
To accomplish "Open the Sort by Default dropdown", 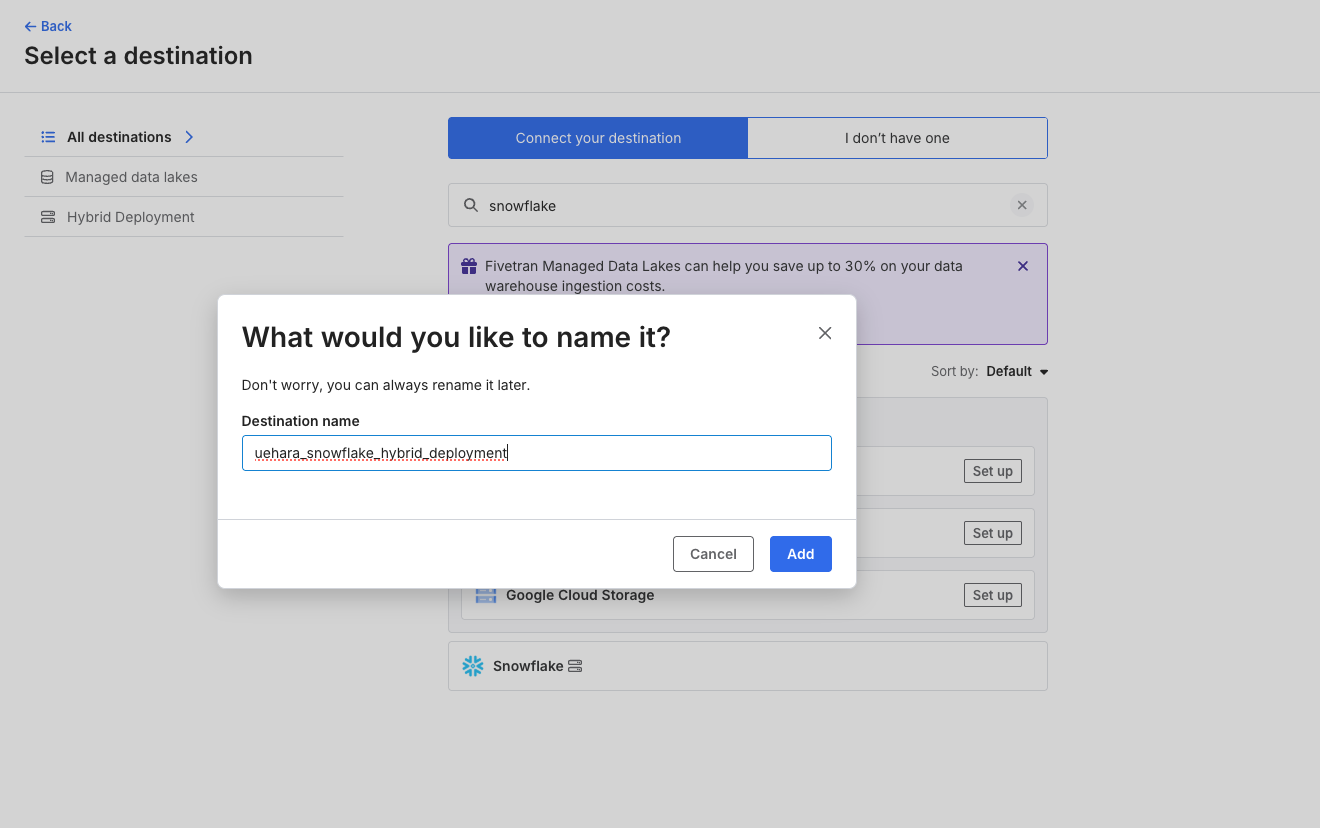I will coord(1016,371).
